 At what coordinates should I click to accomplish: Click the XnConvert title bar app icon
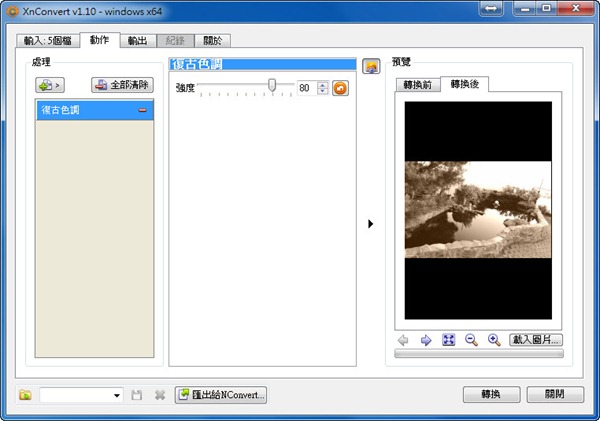point(12,11)
